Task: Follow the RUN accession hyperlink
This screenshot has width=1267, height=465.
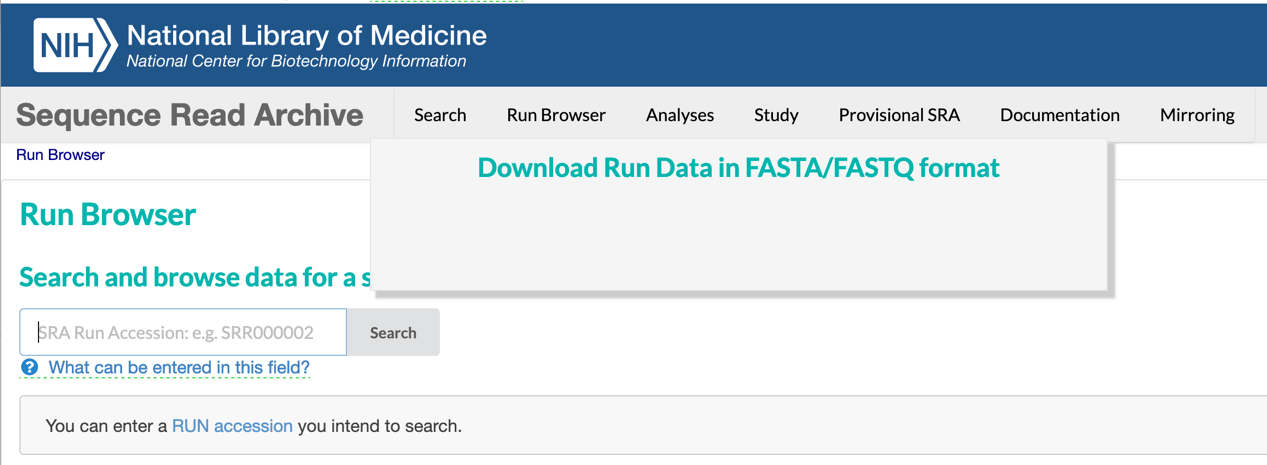Action: 232,426
